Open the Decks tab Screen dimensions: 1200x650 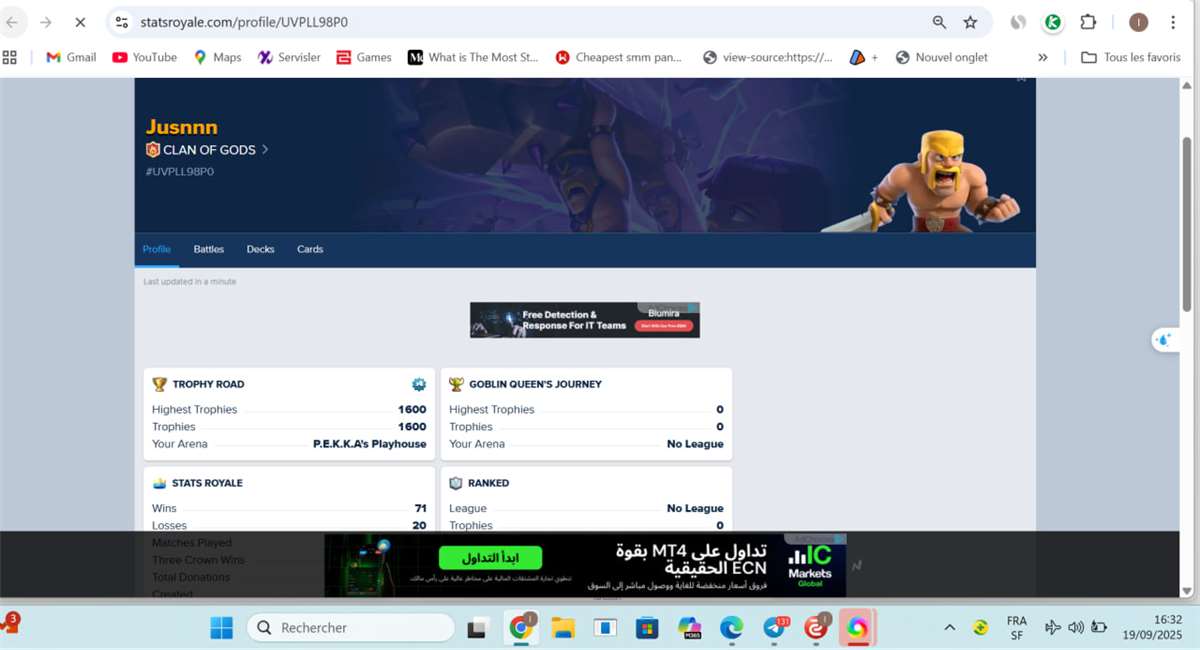(260, 249)
